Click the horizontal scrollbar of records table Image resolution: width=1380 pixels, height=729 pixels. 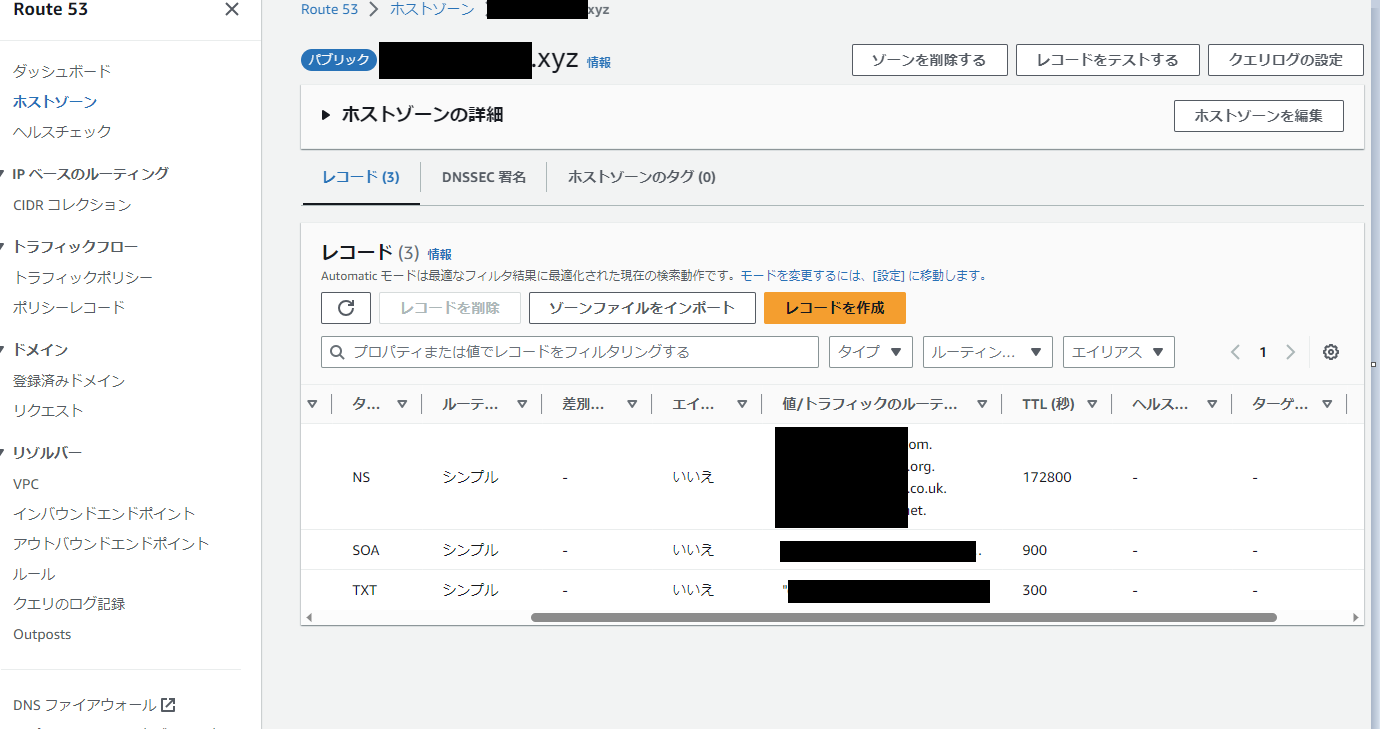904,617
